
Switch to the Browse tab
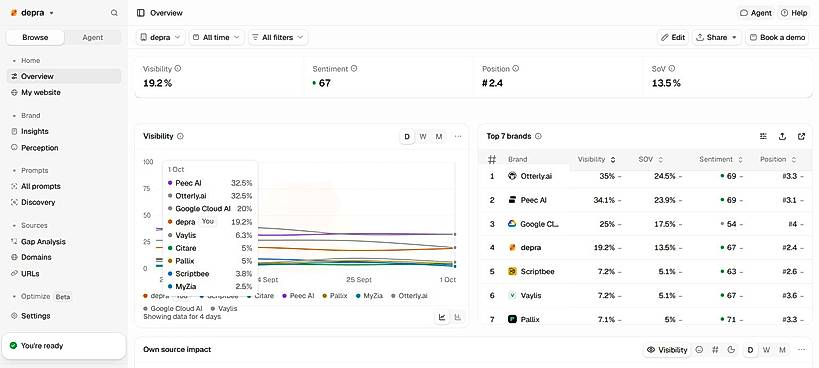click(x=35, y=38)
